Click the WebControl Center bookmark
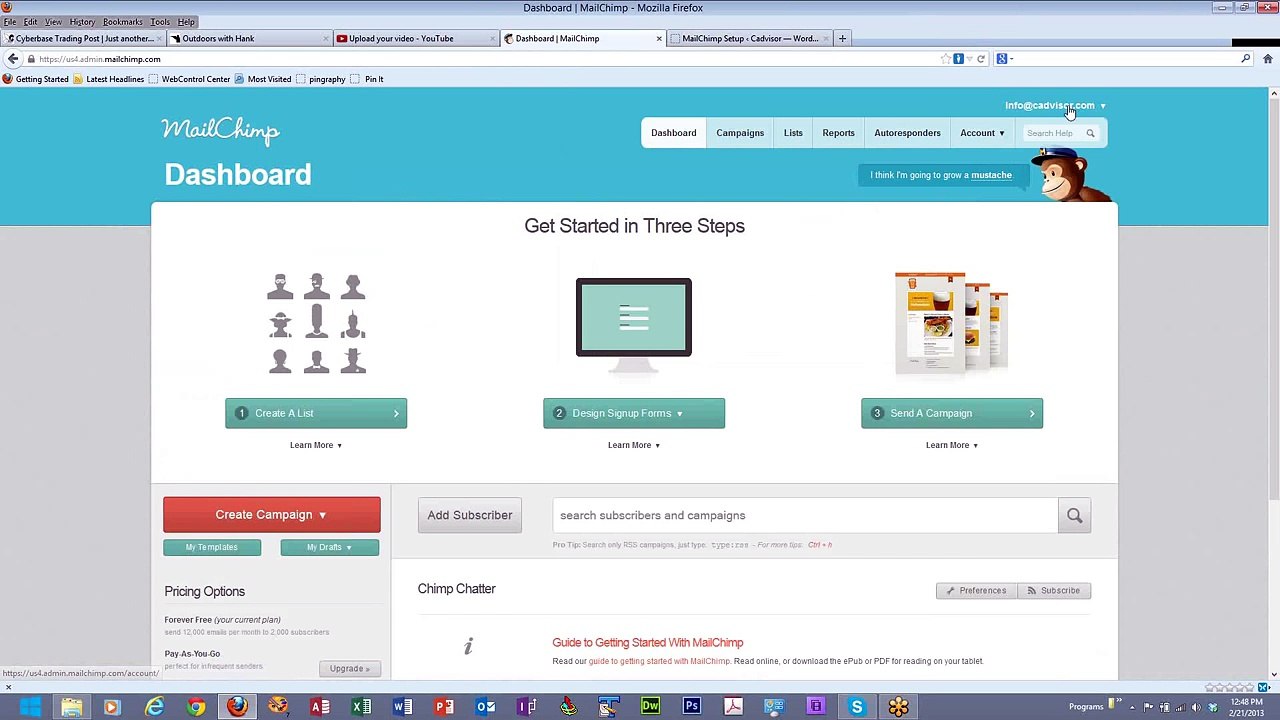 [189, 79]
